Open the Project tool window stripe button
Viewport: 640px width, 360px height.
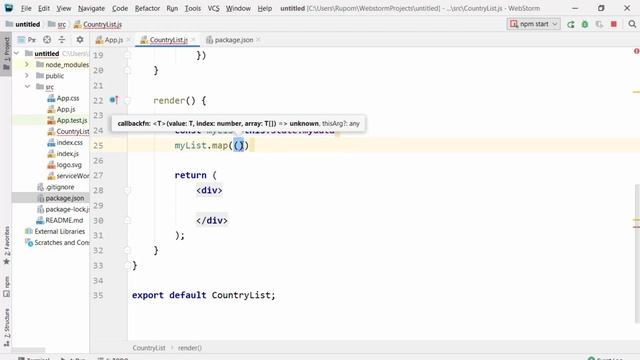6,53
